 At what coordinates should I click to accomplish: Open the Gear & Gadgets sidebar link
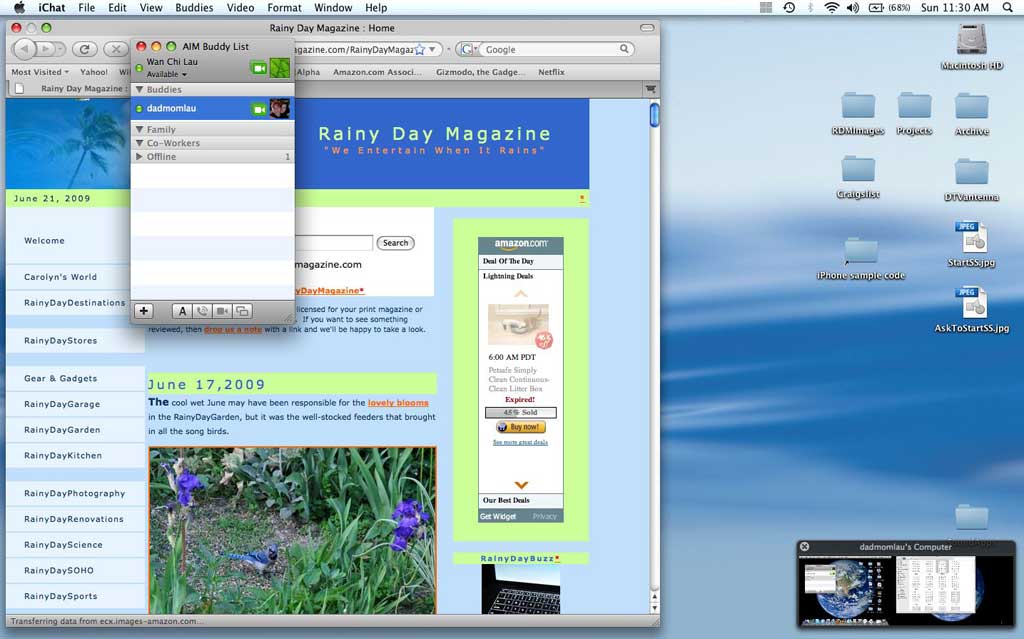tap(61, 378)
